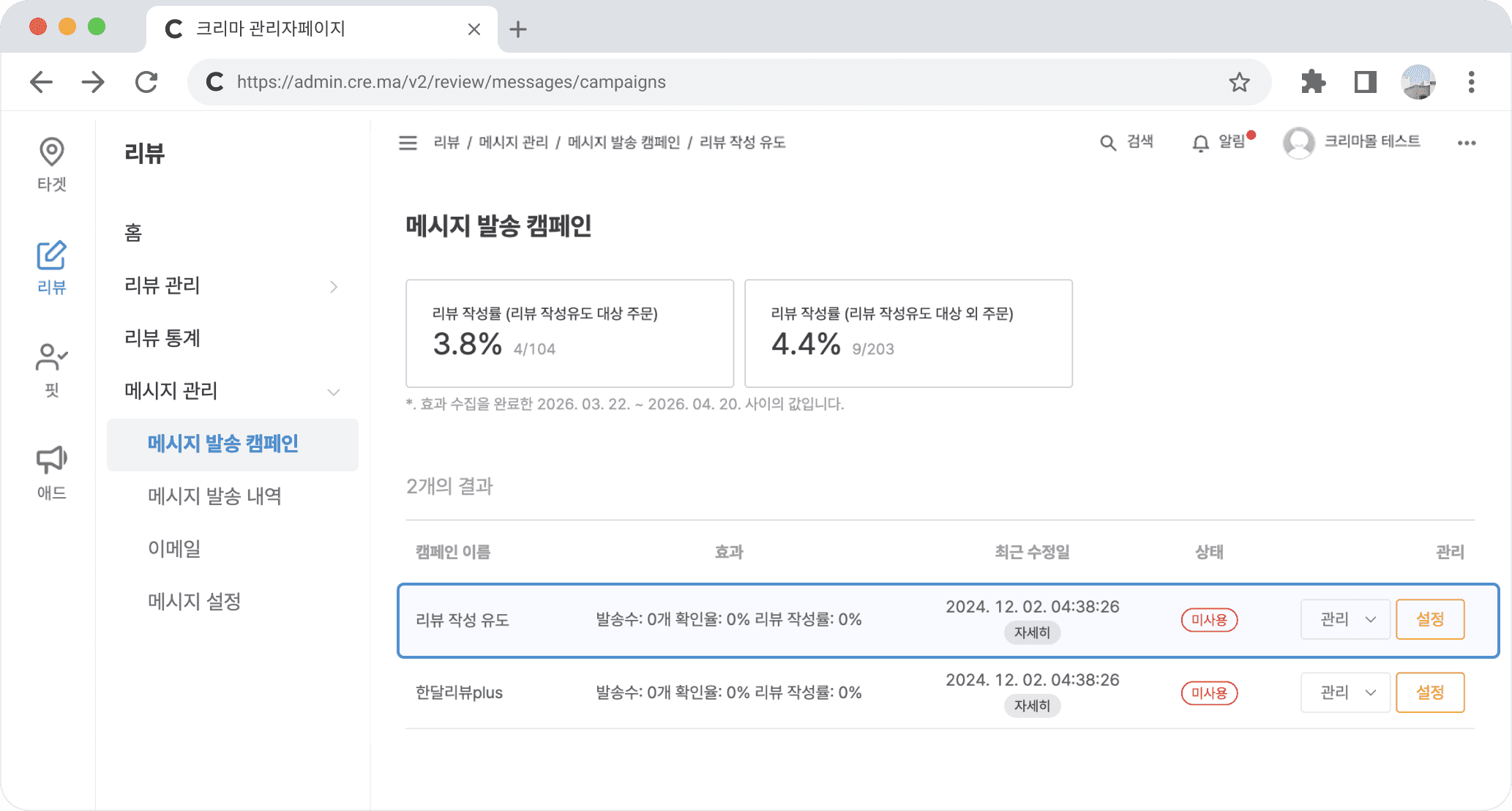This screenshot has height=811, width=1512.
Task: Open the 알림 bell notifications
Action: 1200,143
